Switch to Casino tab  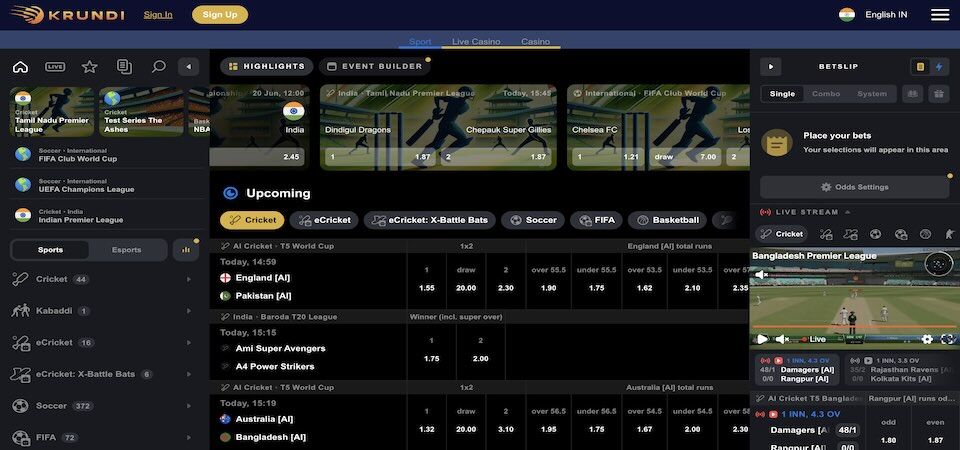tap(535, 42)
